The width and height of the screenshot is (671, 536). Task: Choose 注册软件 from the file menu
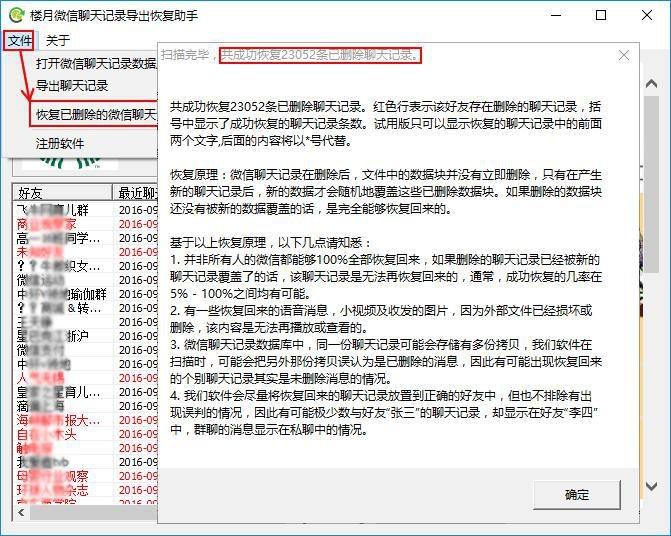point(60,144)
